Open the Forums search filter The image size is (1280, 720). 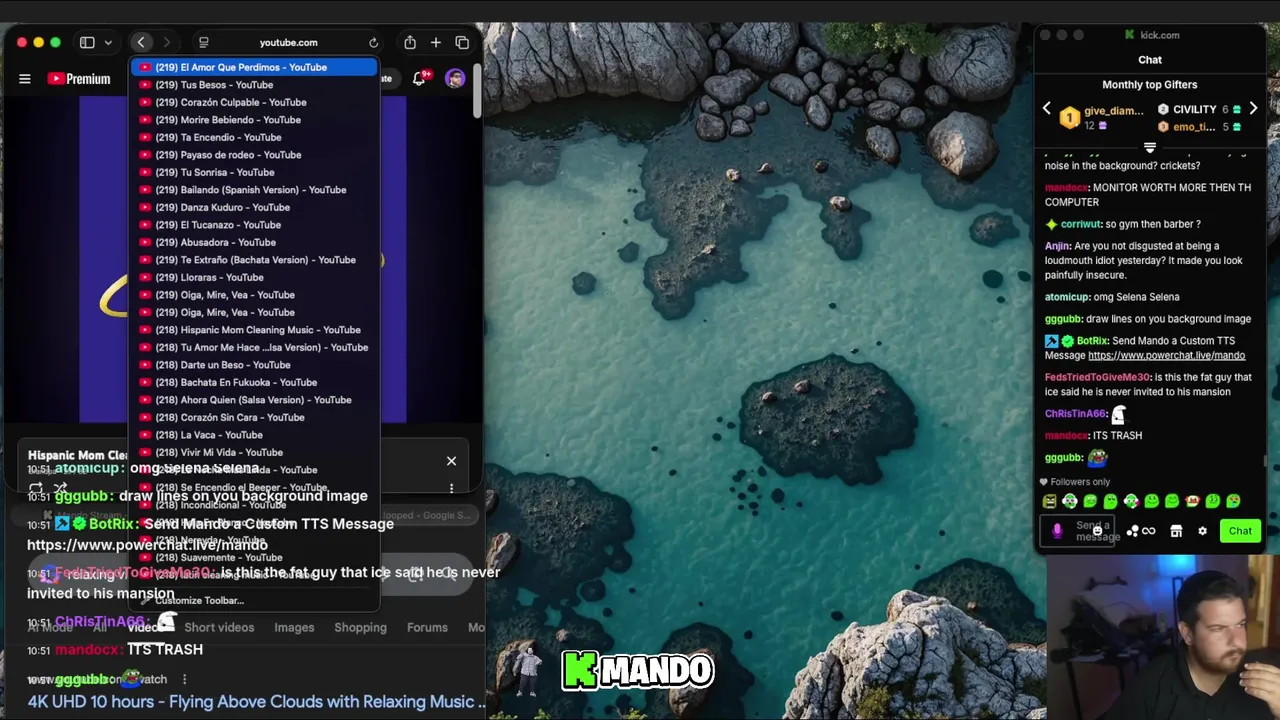pos(427,627)
